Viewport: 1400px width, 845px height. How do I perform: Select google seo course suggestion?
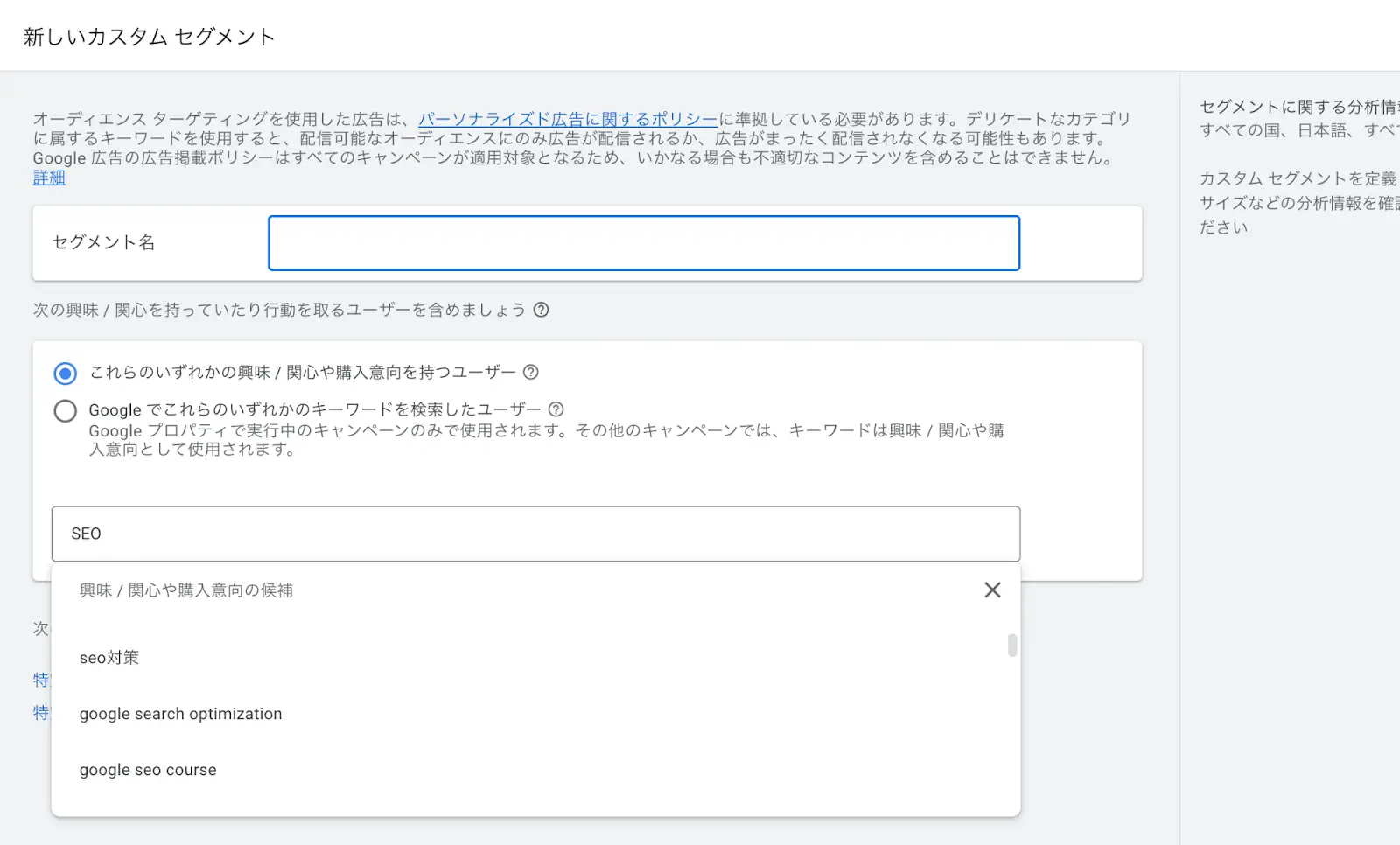[x=148, y=770]
